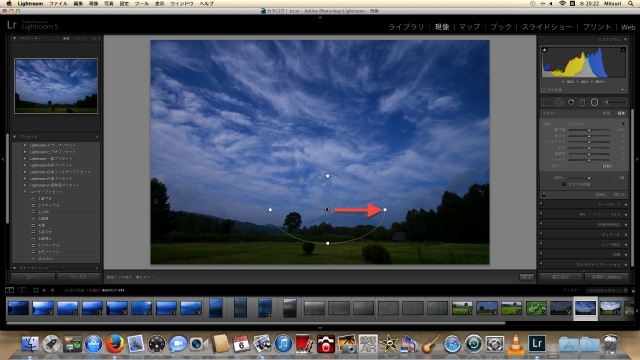This screenshot has width=640, height=360.
Task: Toggle the invert mask checkbox
Action: click(564, 184)
